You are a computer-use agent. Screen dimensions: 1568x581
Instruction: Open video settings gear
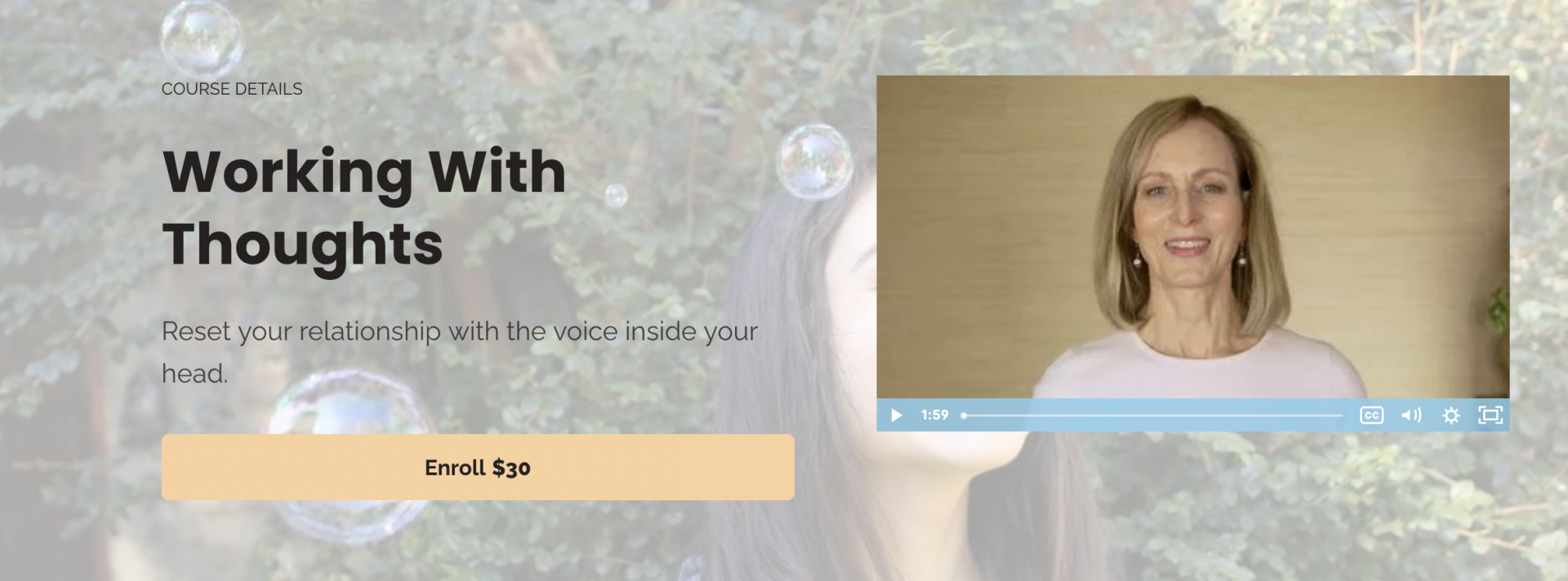click(x=1451, y=415)
